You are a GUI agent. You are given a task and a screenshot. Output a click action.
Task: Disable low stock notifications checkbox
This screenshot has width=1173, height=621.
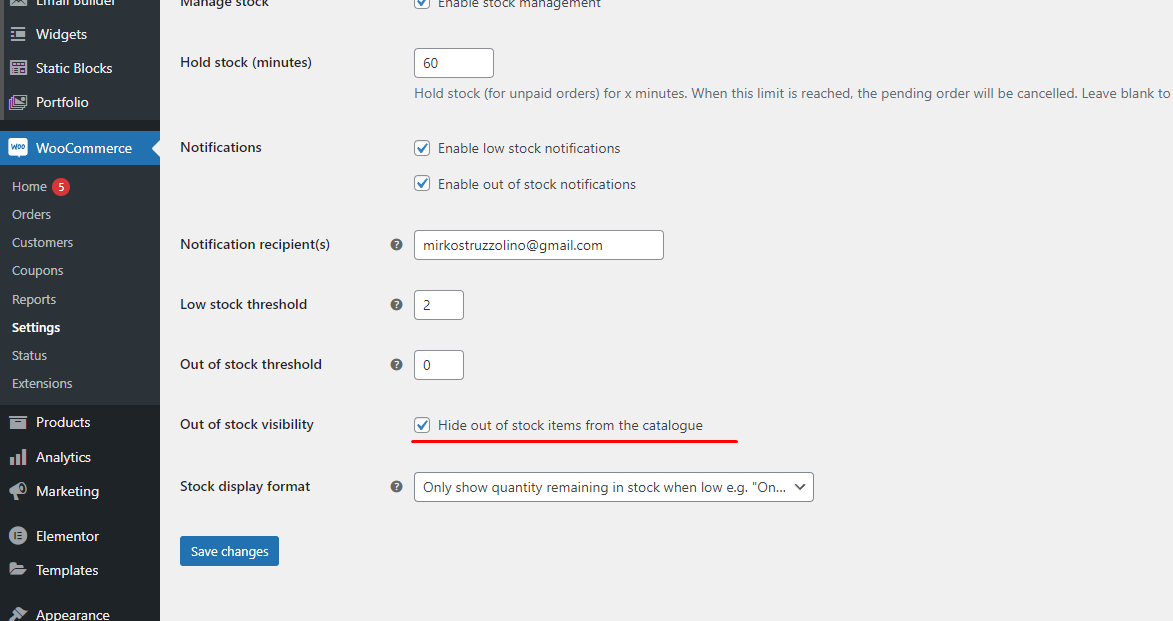(x=422, y=148)
